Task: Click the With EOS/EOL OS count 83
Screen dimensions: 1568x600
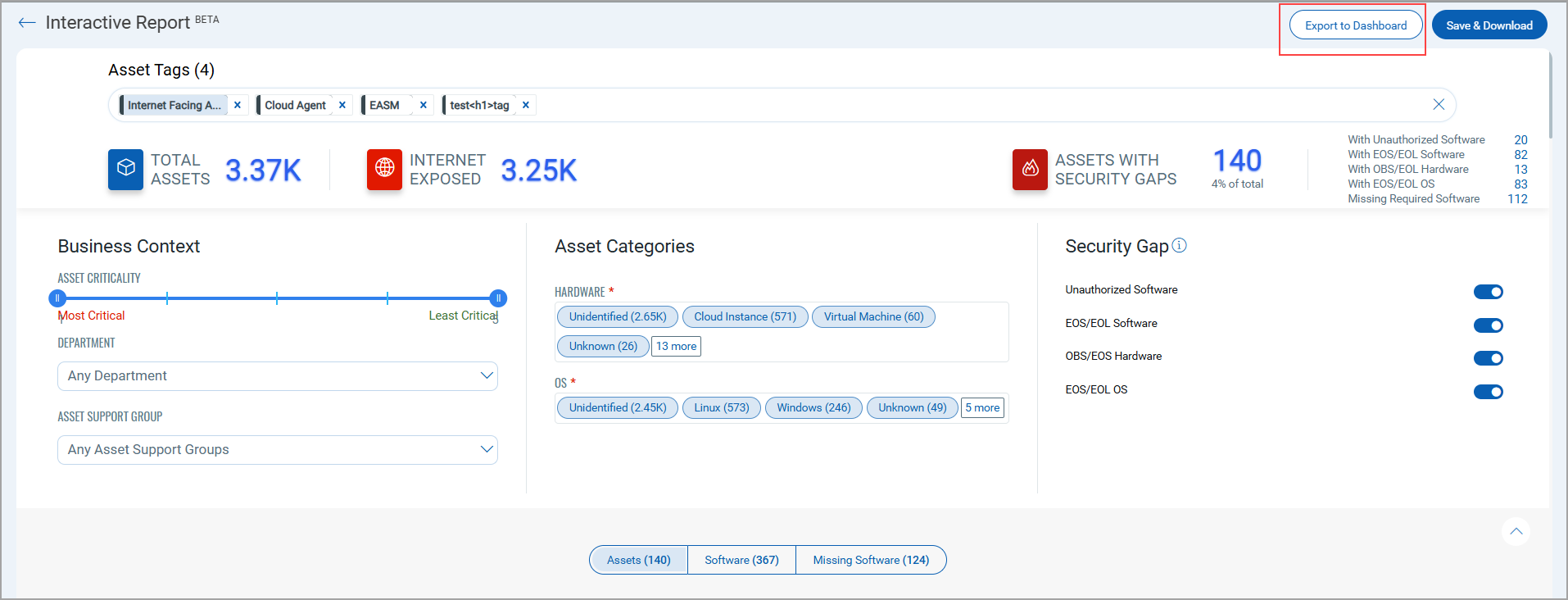Action: pos(1520,184)
